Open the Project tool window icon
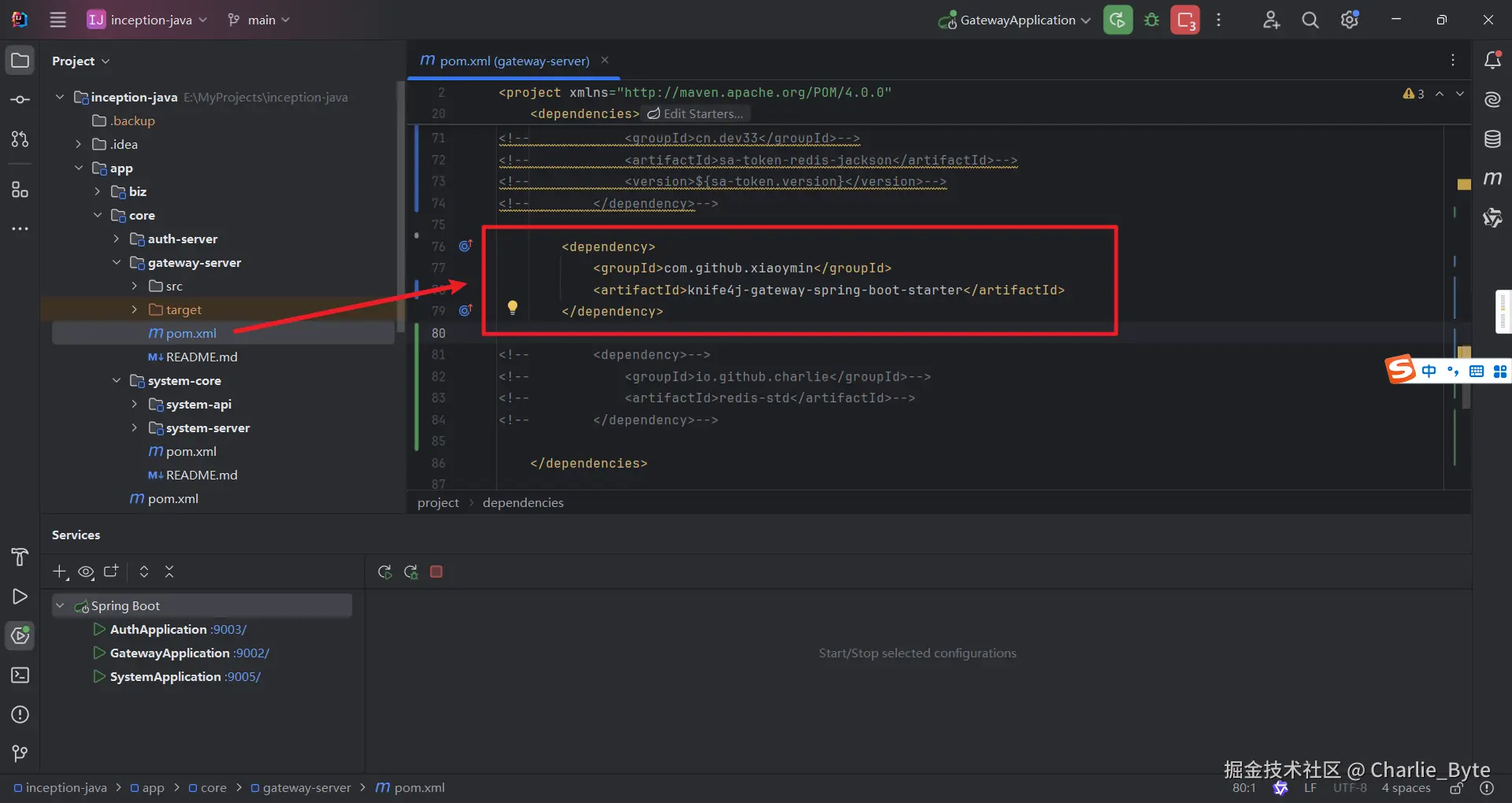1512x803 pixels. coord(20,61)
